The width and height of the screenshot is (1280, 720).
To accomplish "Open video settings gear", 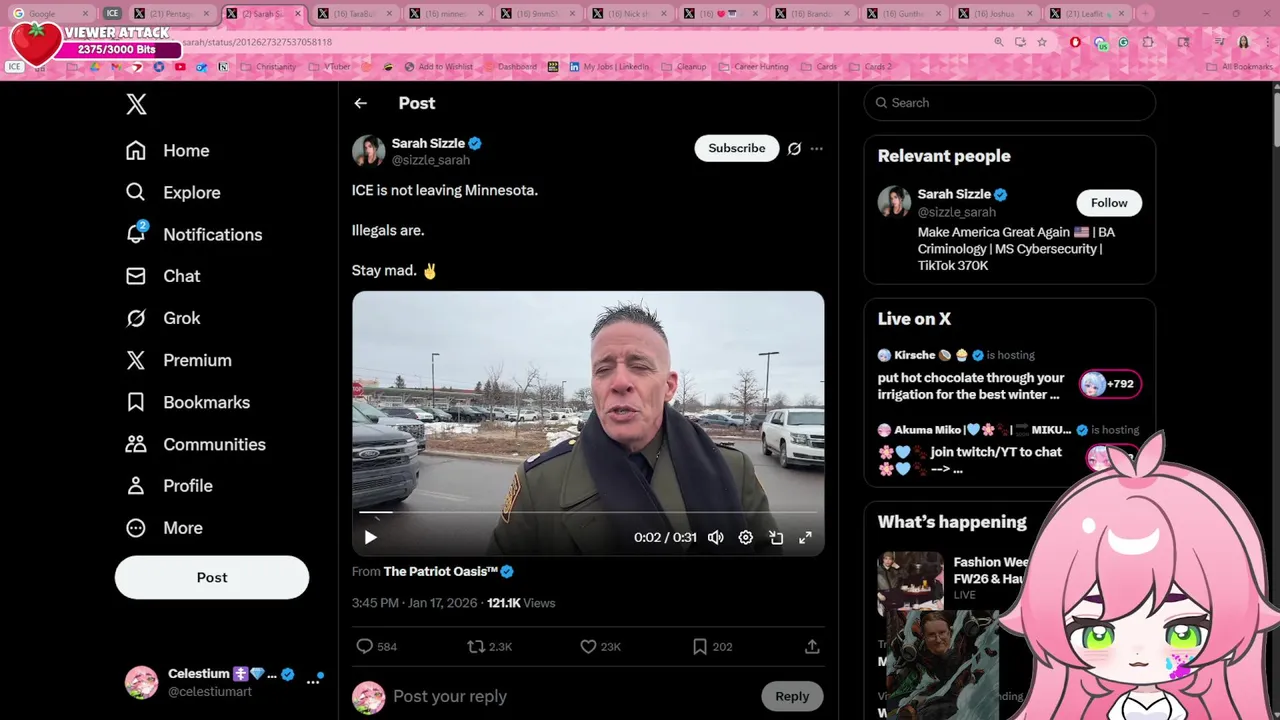I will [x=746, y=537].
